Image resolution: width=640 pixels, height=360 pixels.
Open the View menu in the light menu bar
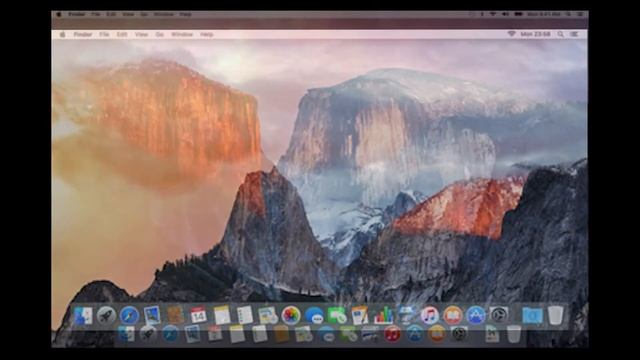tap(141, 35)
